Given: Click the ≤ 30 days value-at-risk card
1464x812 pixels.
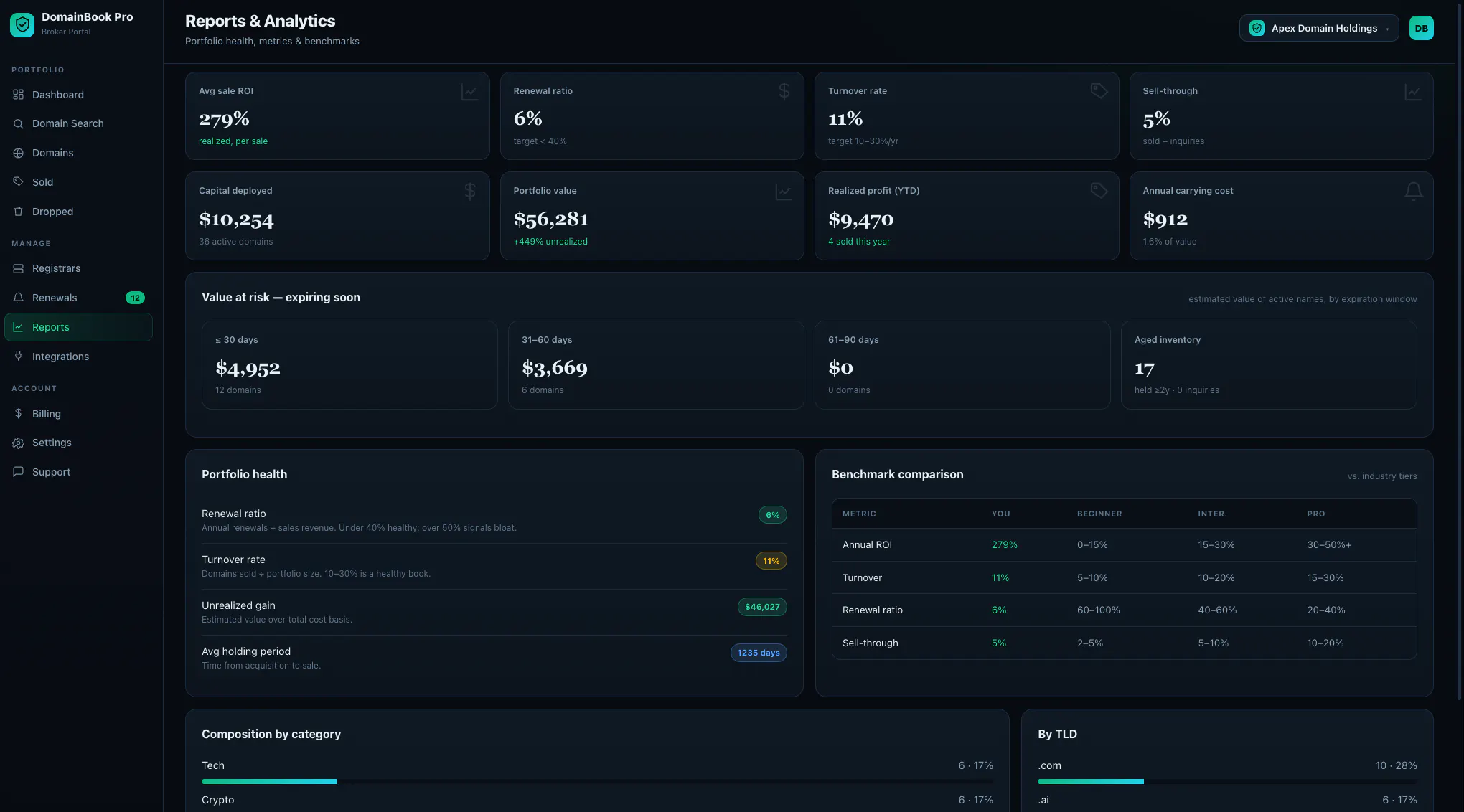Looking at the screenshot, I should 349,365.
